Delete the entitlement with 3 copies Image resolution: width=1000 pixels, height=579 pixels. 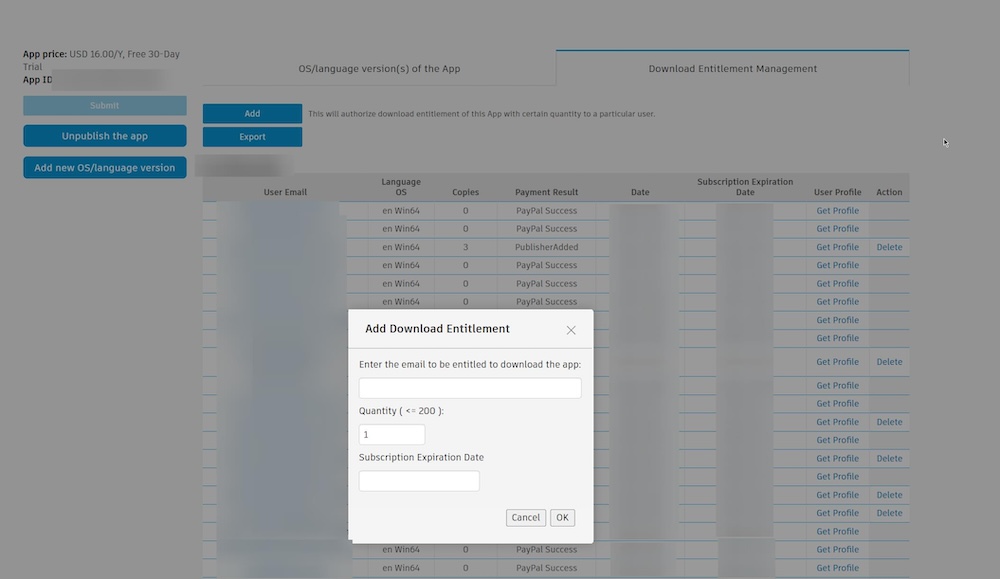pos(889,247)
